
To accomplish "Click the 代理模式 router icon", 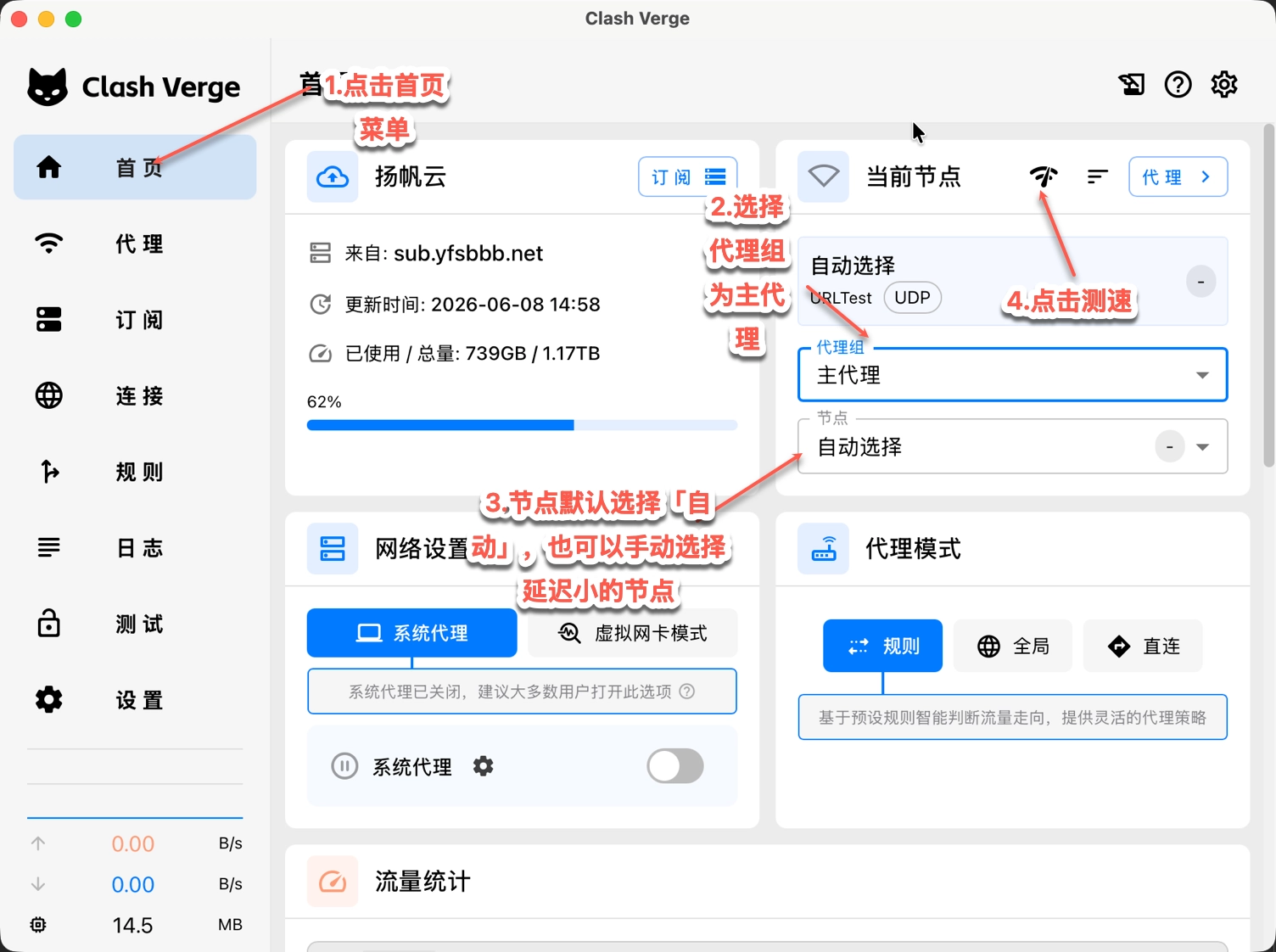I will 823,548.
